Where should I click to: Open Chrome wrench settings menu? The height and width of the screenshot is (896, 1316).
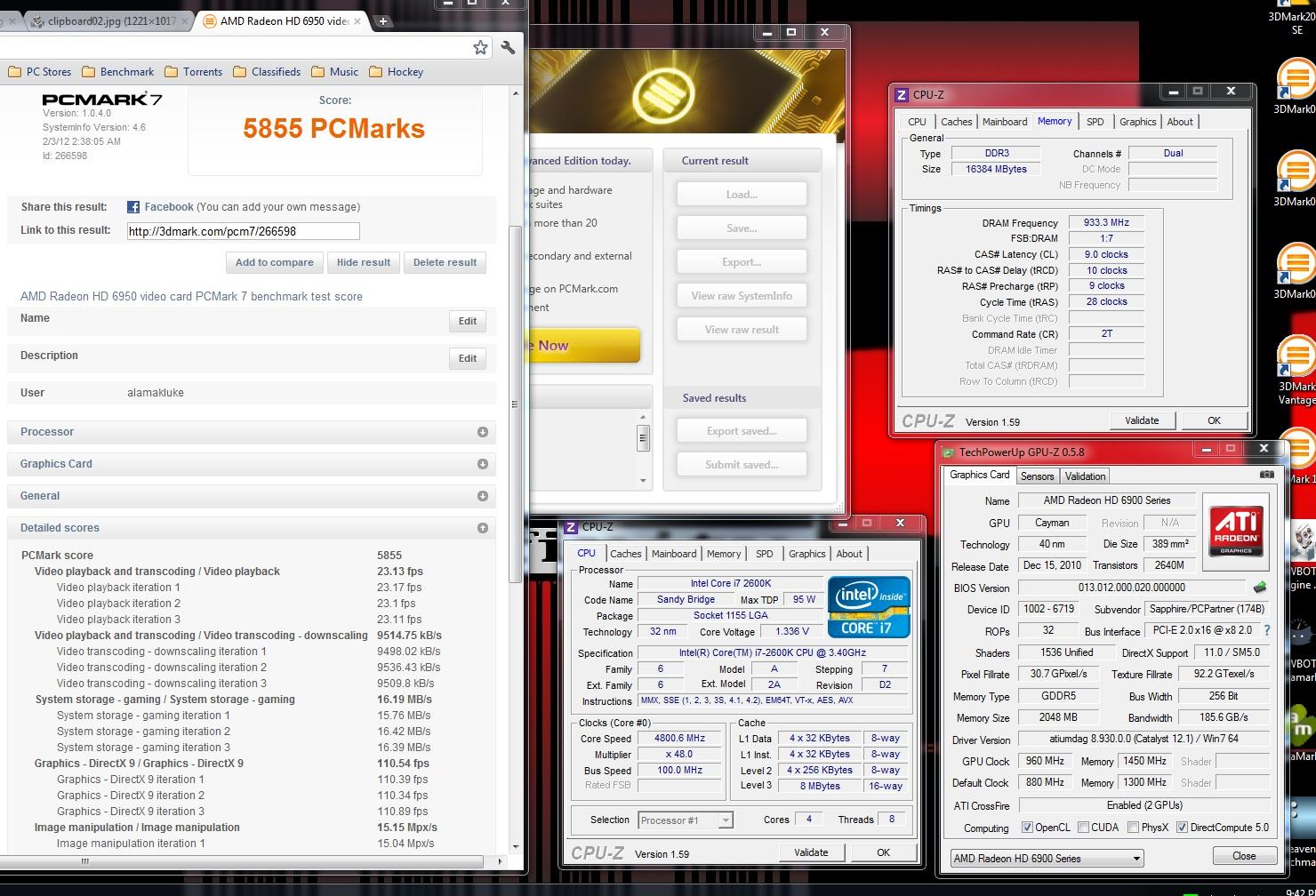click(508, 47)
